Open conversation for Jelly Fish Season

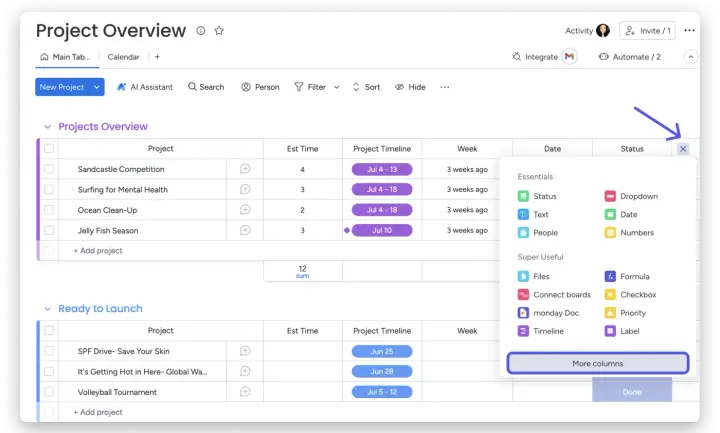245,230
